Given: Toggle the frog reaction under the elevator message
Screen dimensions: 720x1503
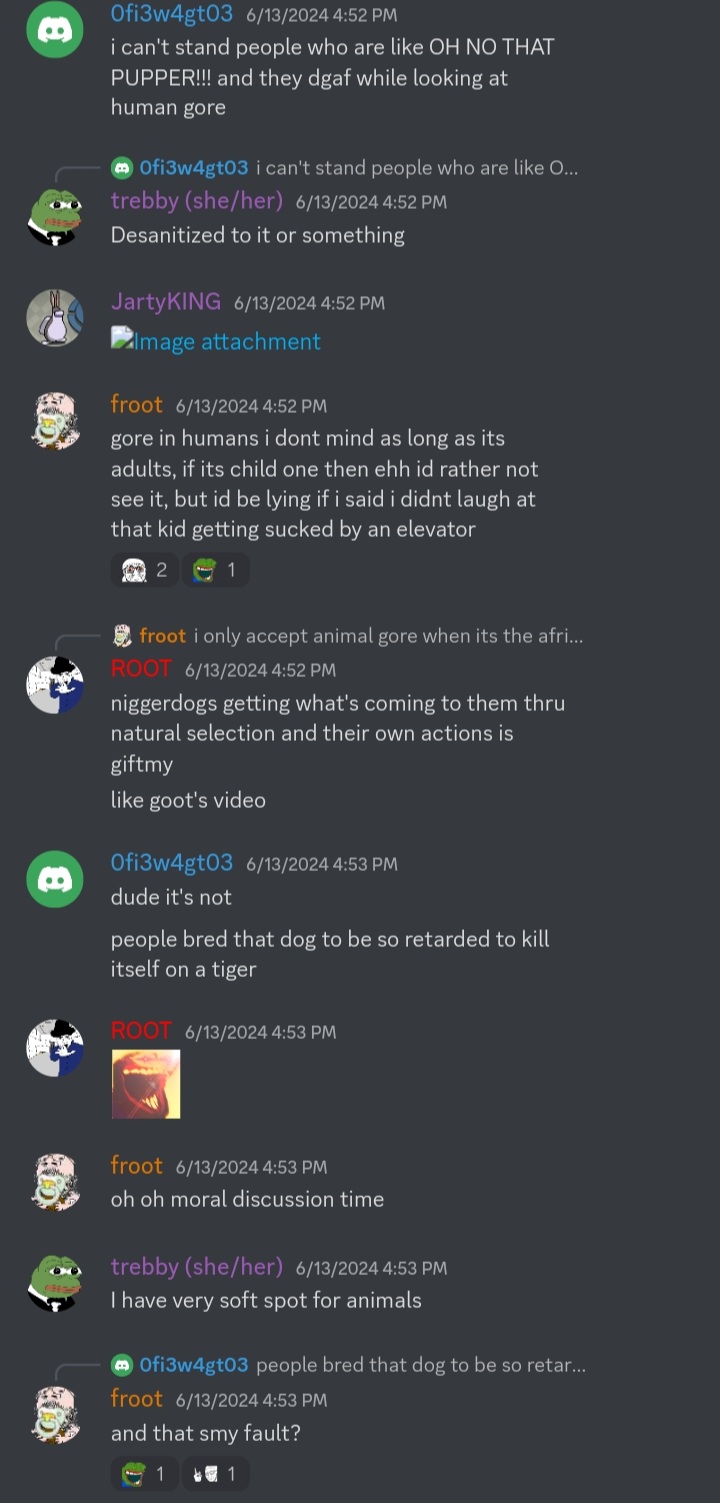Looking at the screenshot, I should (215, 570).
